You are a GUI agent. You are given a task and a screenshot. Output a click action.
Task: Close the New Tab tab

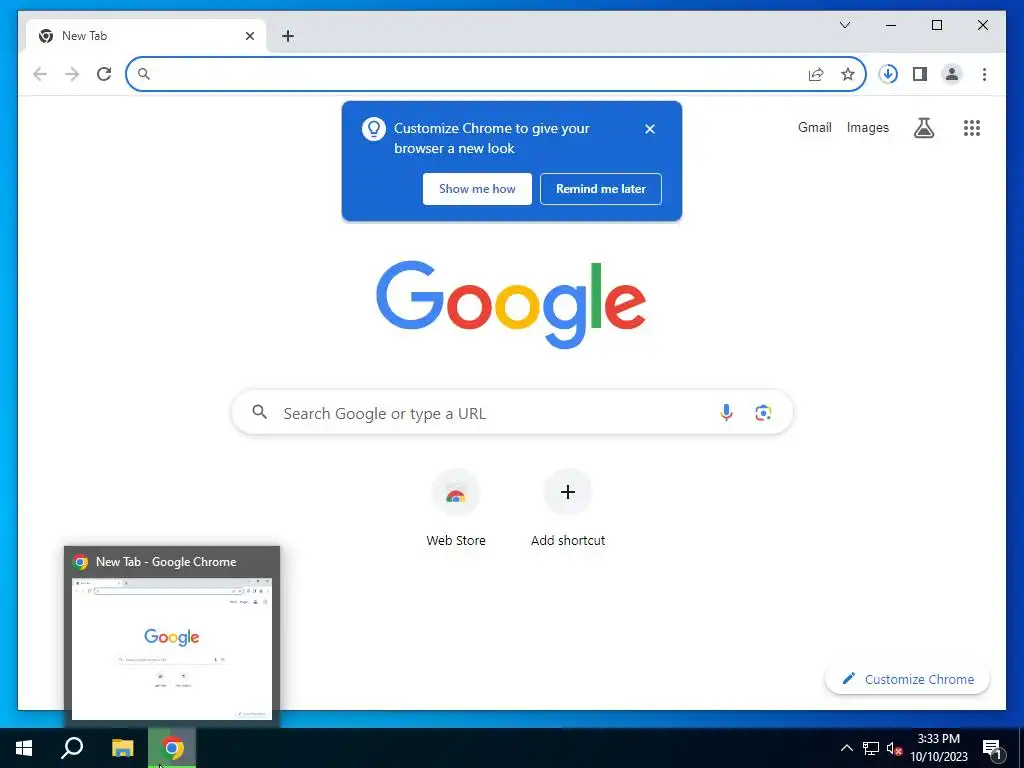pos(249,36)
